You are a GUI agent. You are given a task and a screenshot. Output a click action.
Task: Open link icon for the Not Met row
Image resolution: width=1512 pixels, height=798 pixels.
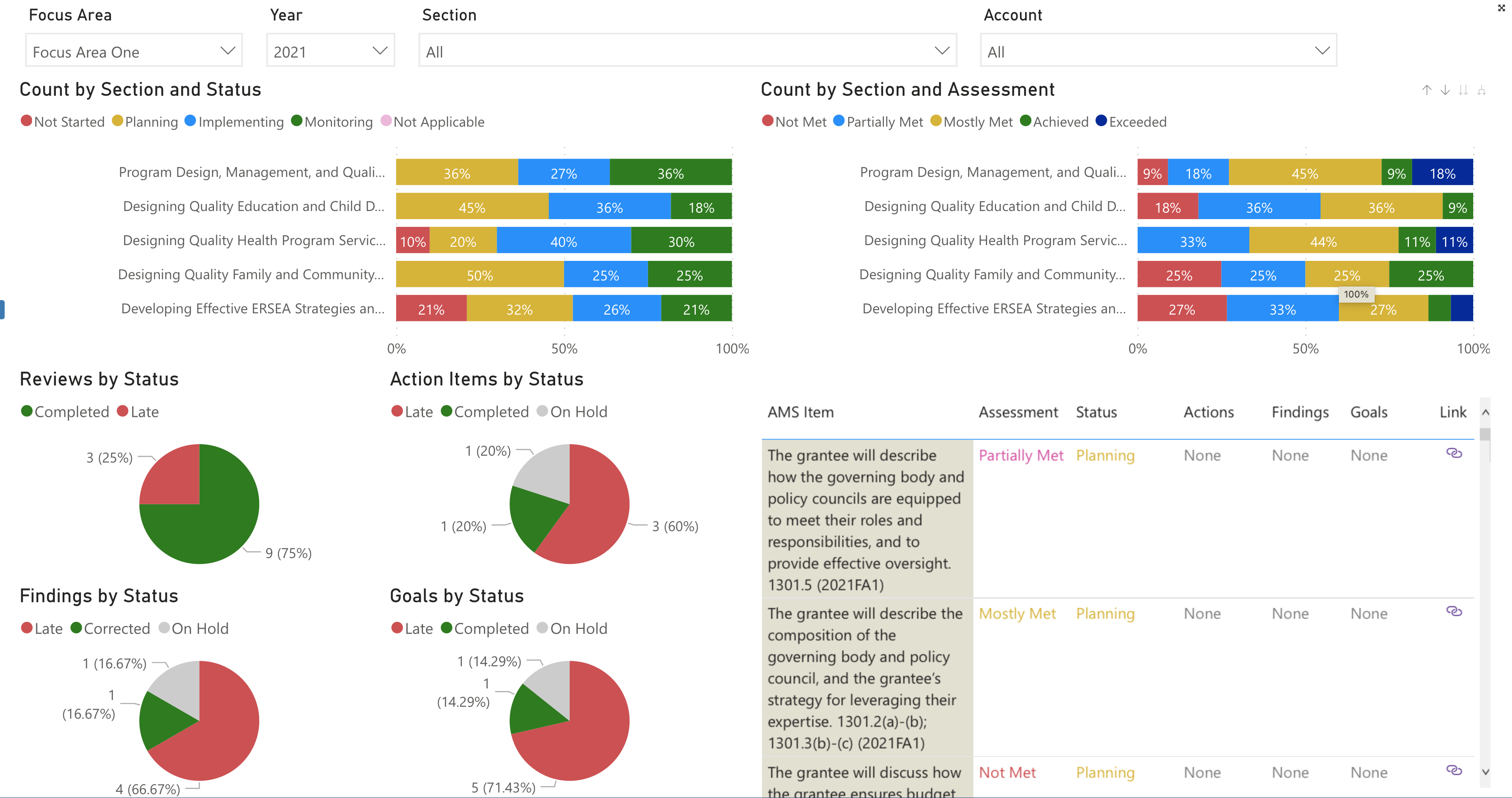click(x=1454, y=770)
